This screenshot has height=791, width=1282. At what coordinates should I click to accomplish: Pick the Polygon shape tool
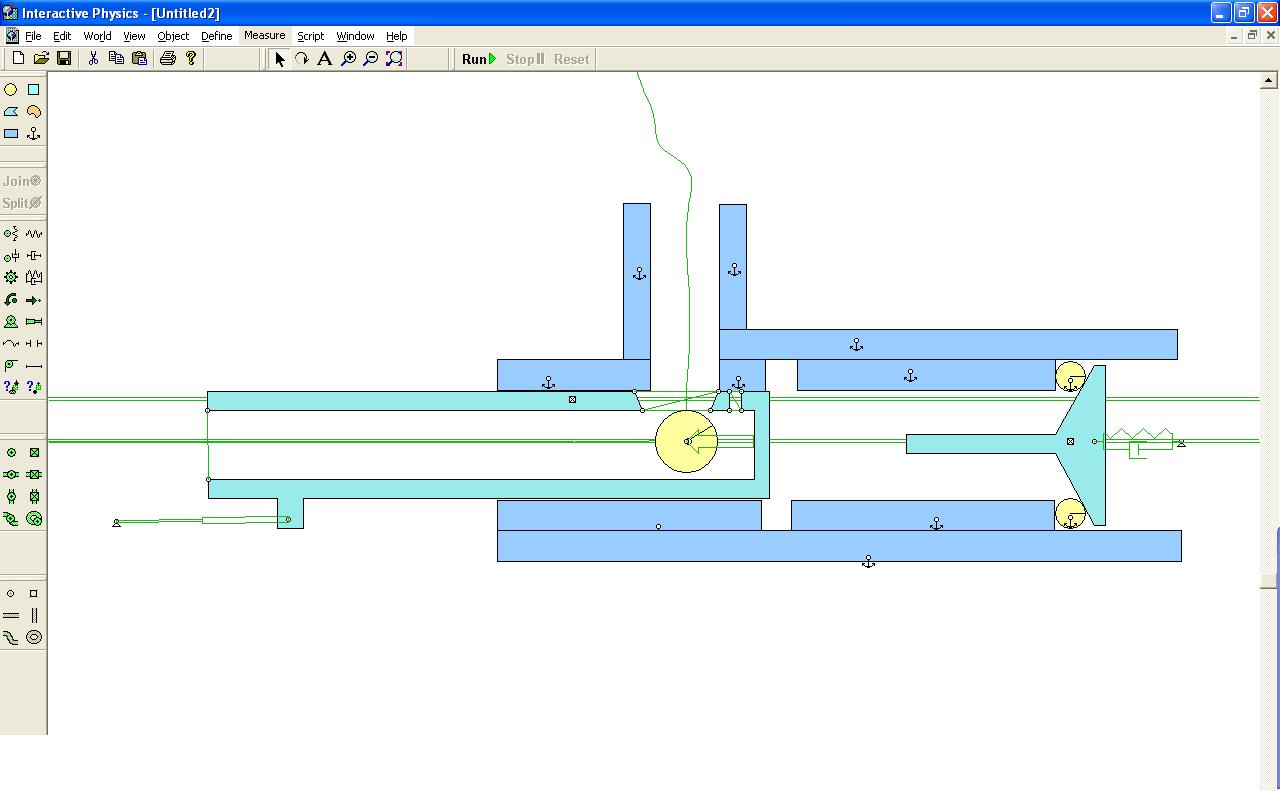click(x=11, y=111)
